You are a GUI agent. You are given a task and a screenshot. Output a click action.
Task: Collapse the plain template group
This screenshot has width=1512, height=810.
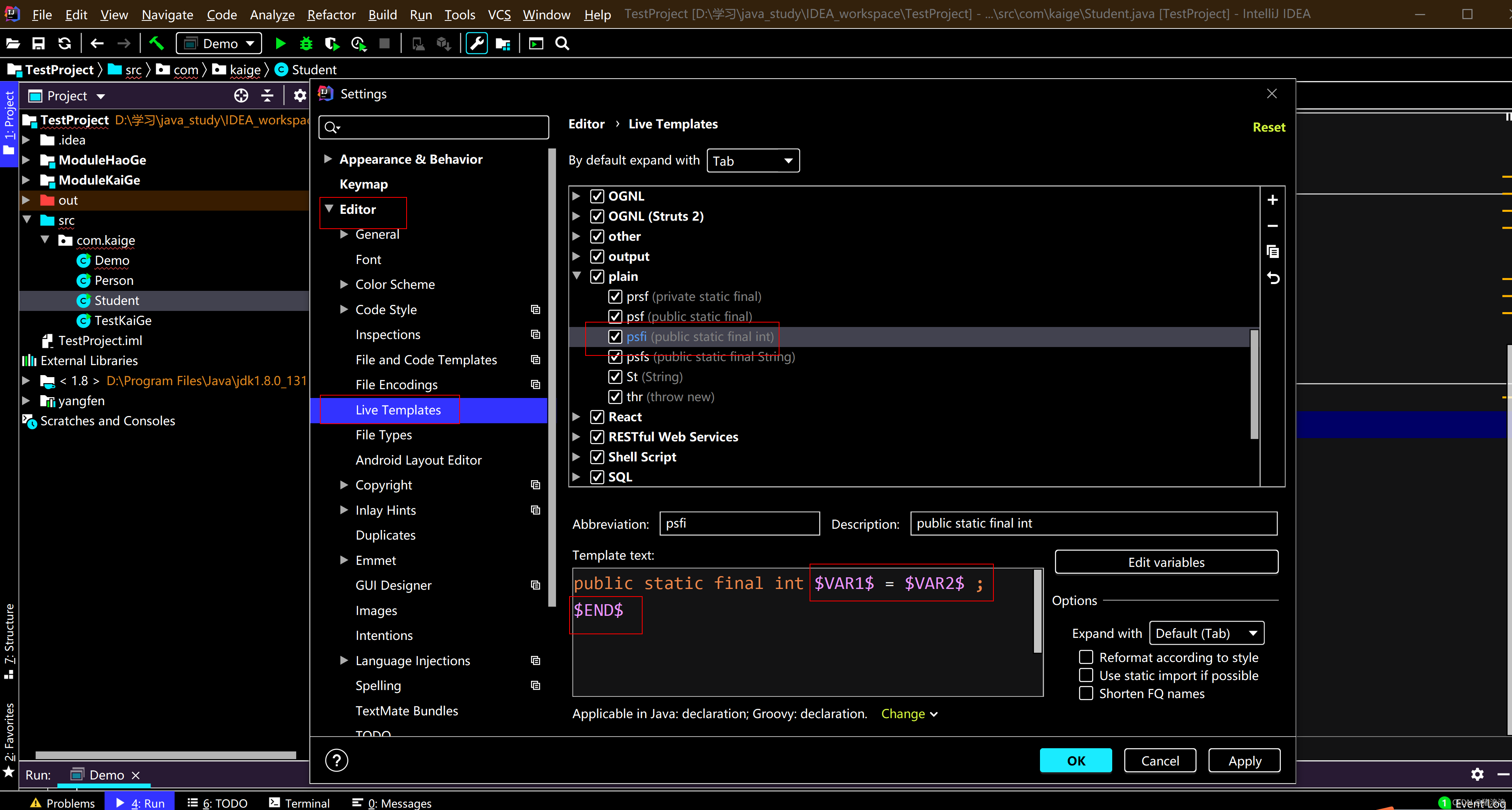[x=577, y=276]
